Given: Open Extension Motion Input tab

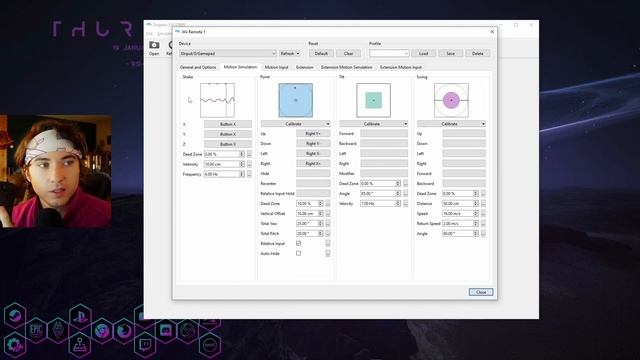Looking at the screenshot, I should (x=401, y=67).
